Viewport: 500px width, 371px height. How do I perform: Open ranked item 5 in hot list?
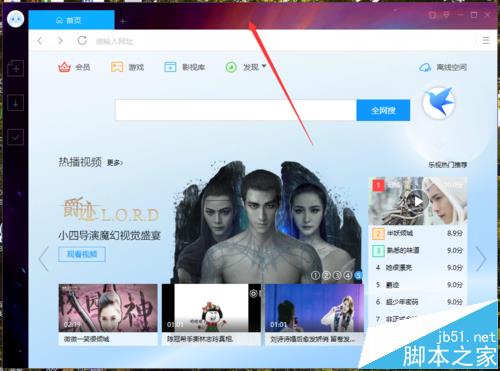click(418, 285)
